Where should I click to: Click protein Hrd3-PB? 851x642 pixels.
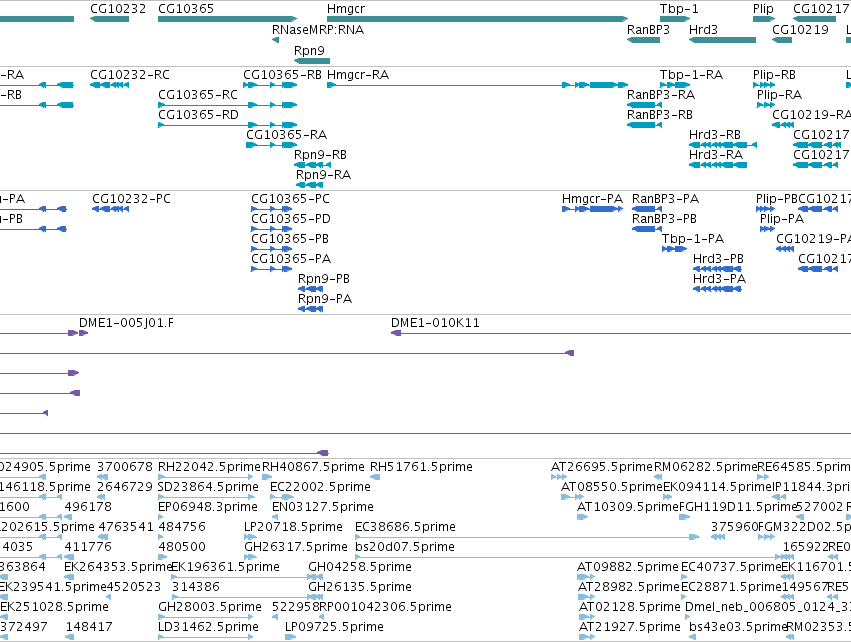click(718, 259)
